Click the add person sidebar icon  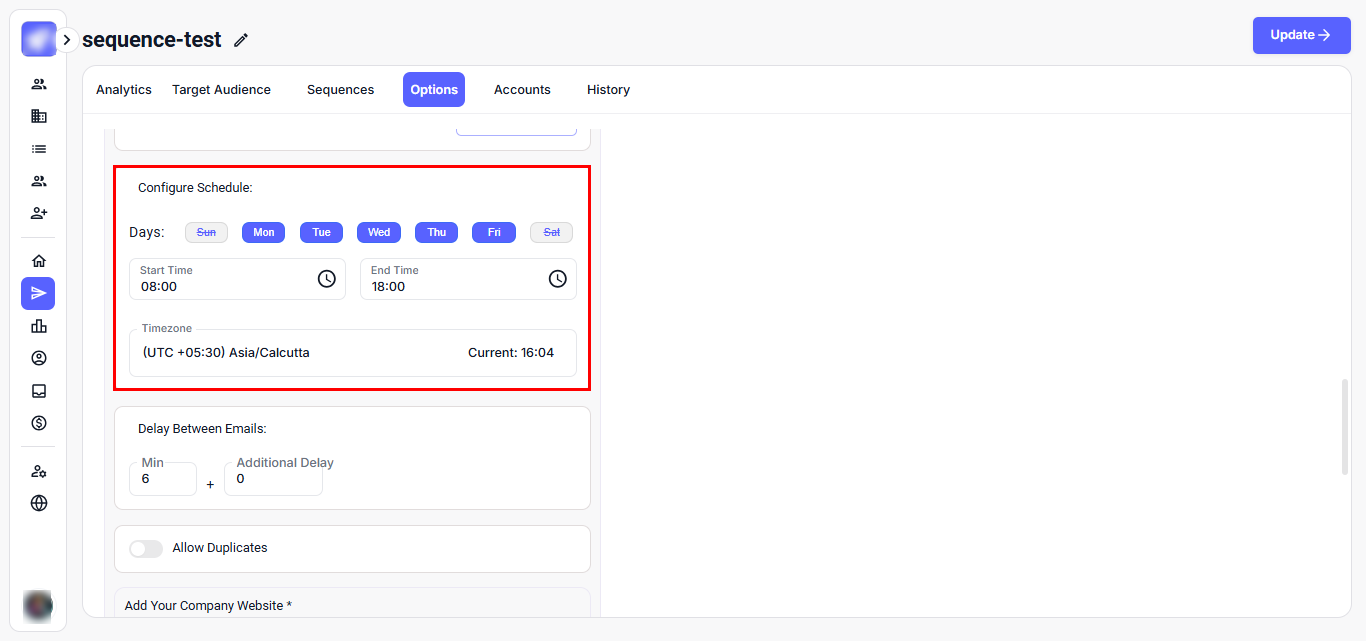(x=39, y=213)
